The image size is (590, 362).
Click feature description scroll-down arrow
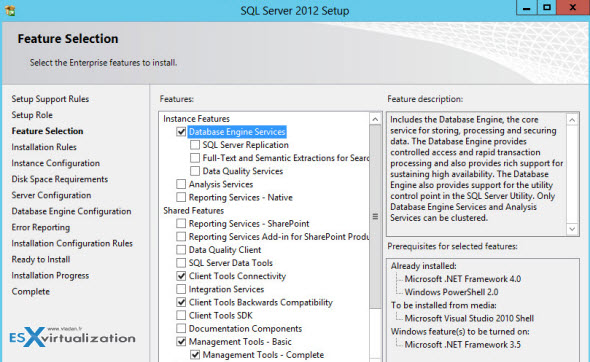[x=572, y=229]
